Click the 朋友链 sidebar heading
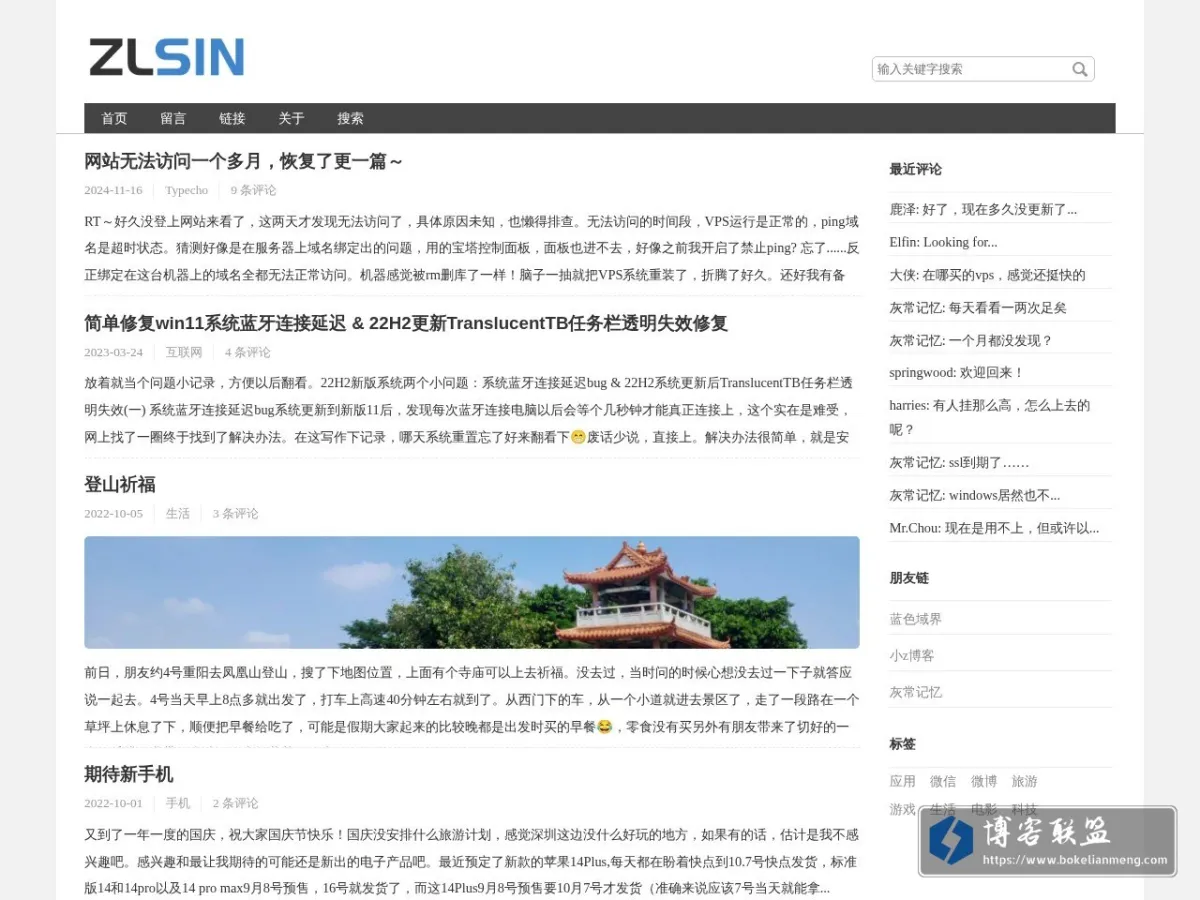 click(909, 578)
